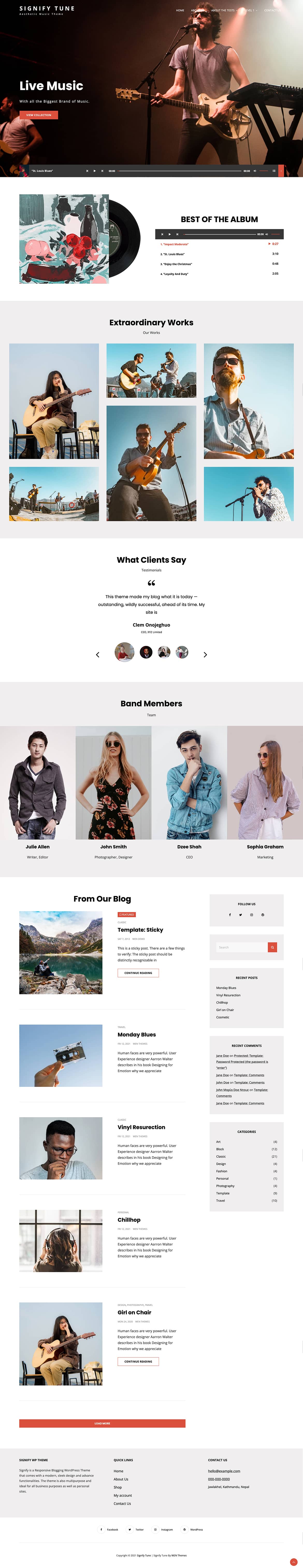Viewport: 303px width, 1568px height.
Task: Open Facebook icon in Follow Us widget
Action: 230,915
